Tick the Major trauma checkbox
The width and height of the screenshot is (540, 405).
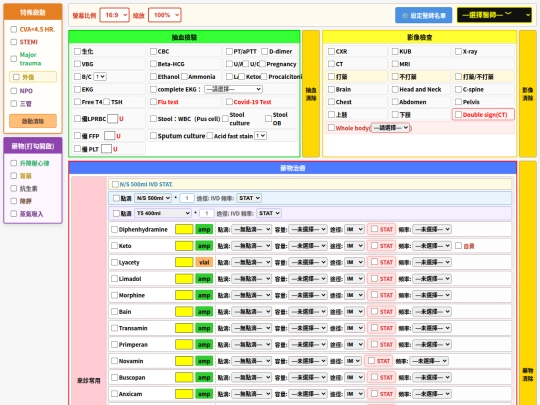(x=13, y=59)
